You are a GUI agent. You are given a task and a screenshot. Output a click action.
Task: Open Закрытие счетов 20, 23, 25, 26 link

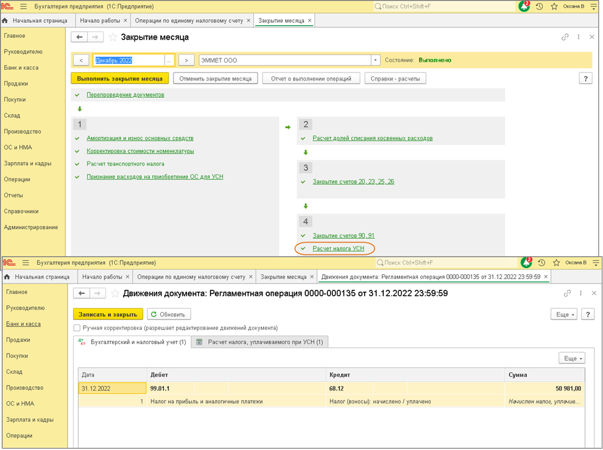(353, 182)
